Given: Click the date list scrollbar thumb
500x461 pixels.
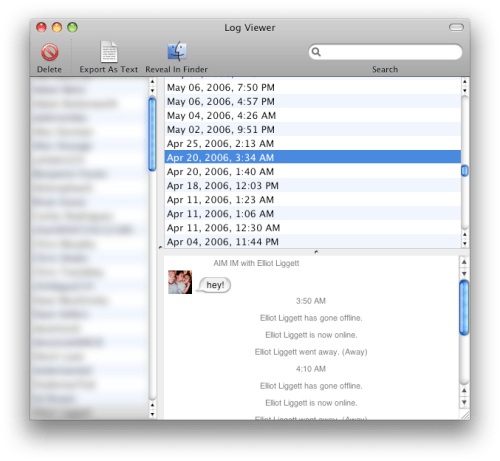Looking at the screenshot, I should click(465, 171).
